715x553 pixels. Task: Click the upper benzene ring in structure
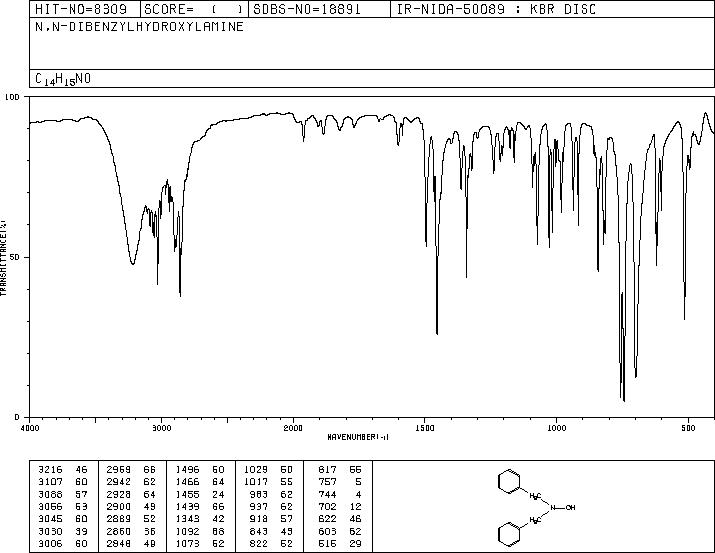click(509, 481)
